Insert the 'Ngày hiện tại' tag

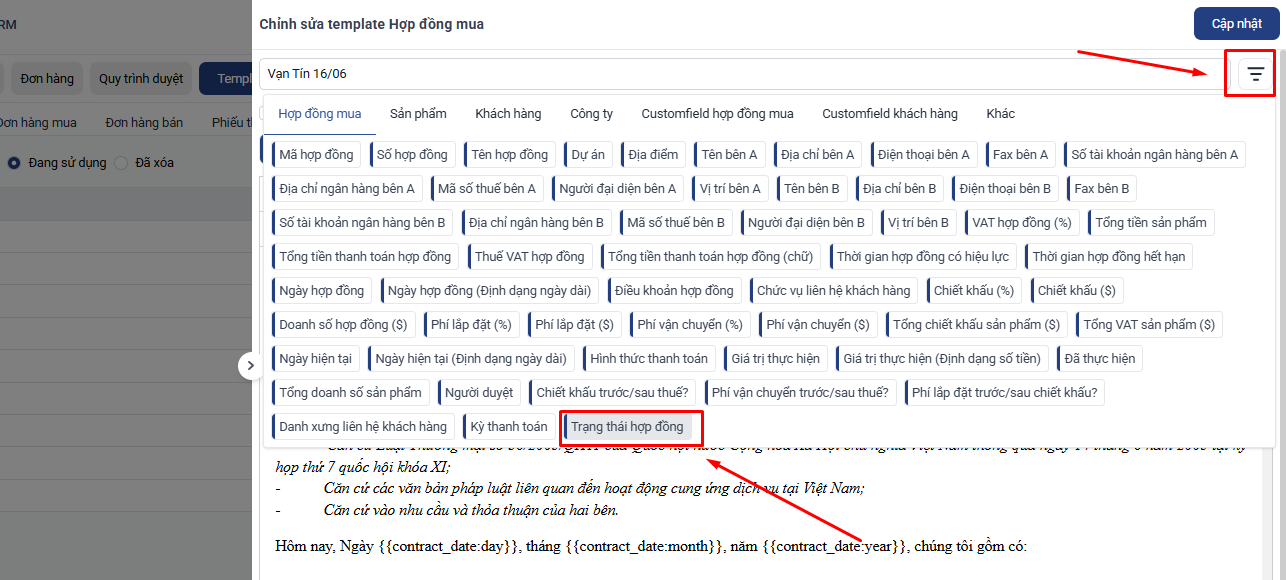click(x=315, y=359)
